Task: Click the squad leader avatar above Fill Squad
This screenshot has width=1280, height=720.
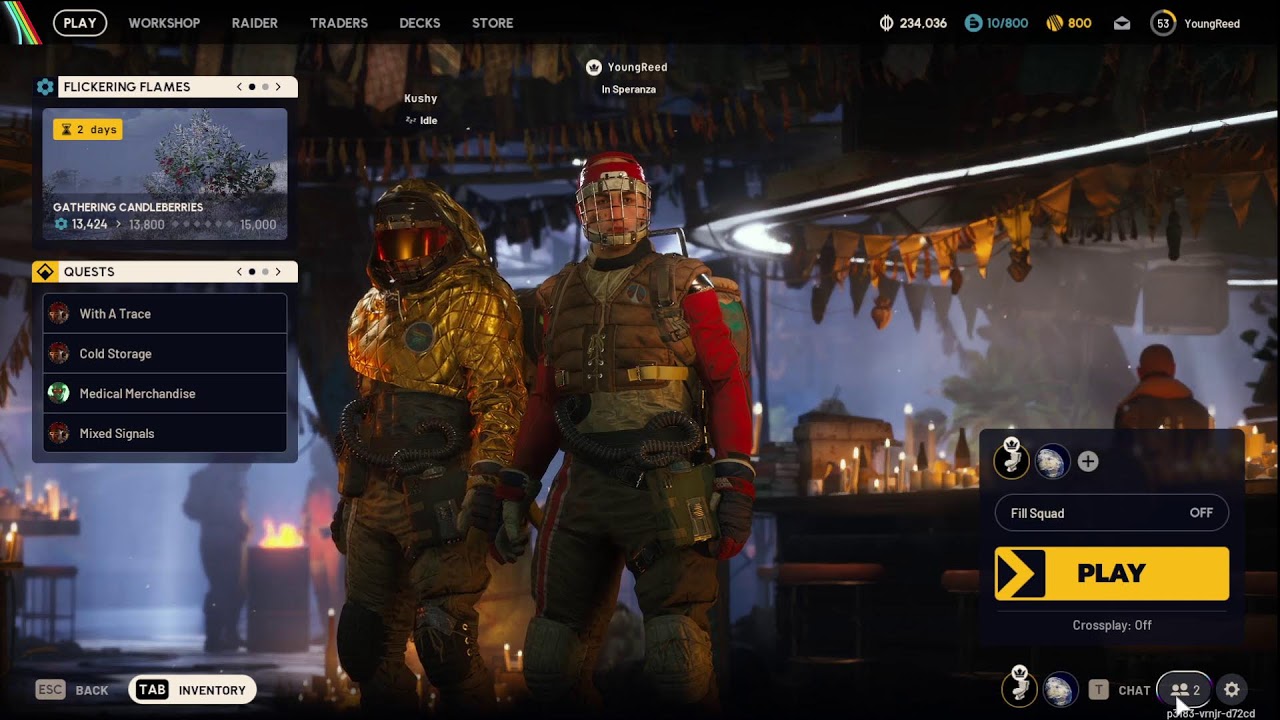Action: click(1011, 460)
